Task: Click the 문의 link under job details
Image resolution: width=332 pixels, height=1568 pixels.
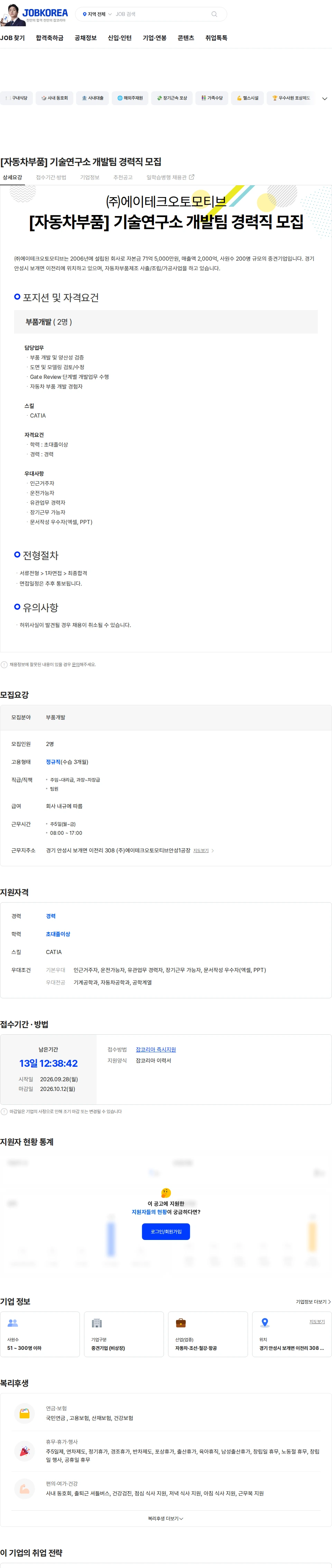Action: pos(75,665)
